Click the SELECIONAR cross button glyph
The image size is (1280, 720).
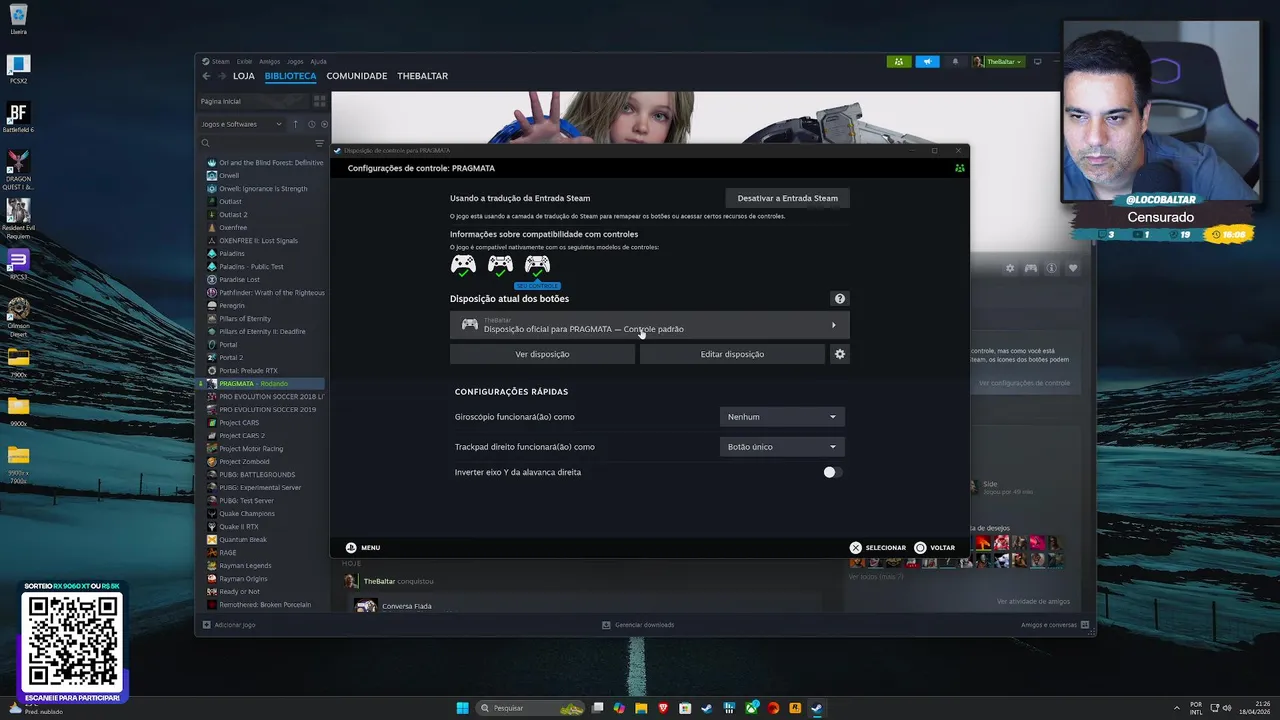[x=855, y=547]
